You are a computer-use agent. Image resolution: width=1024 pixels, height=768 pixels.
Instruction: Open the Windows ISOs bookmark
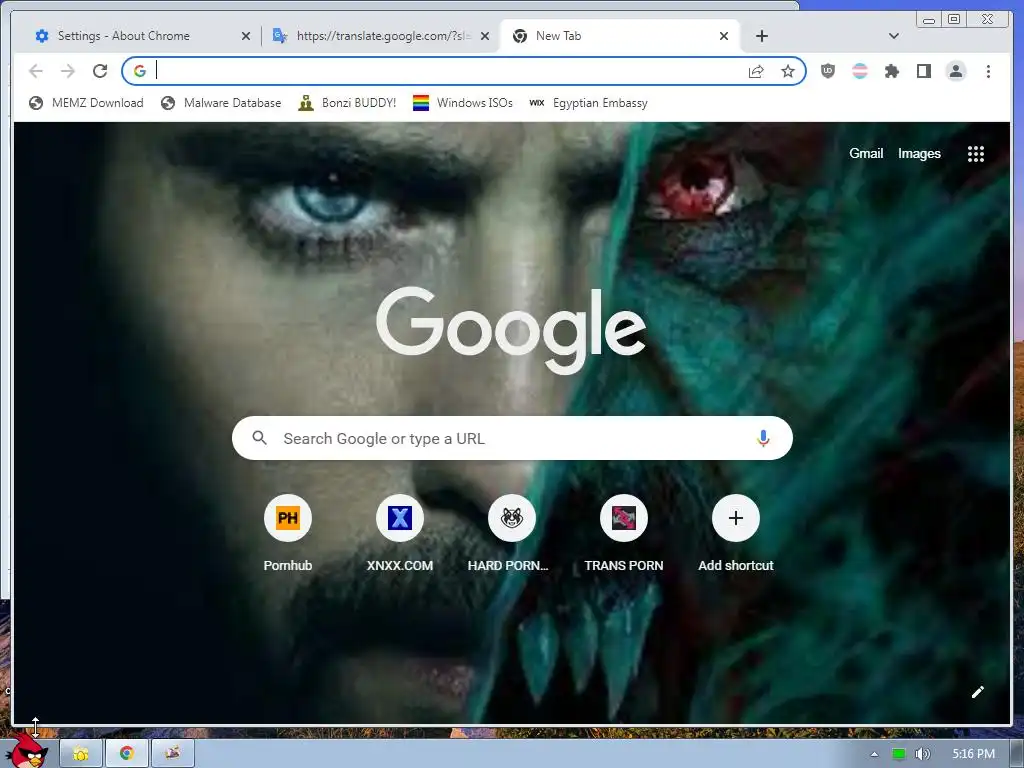tap(463, 103)
